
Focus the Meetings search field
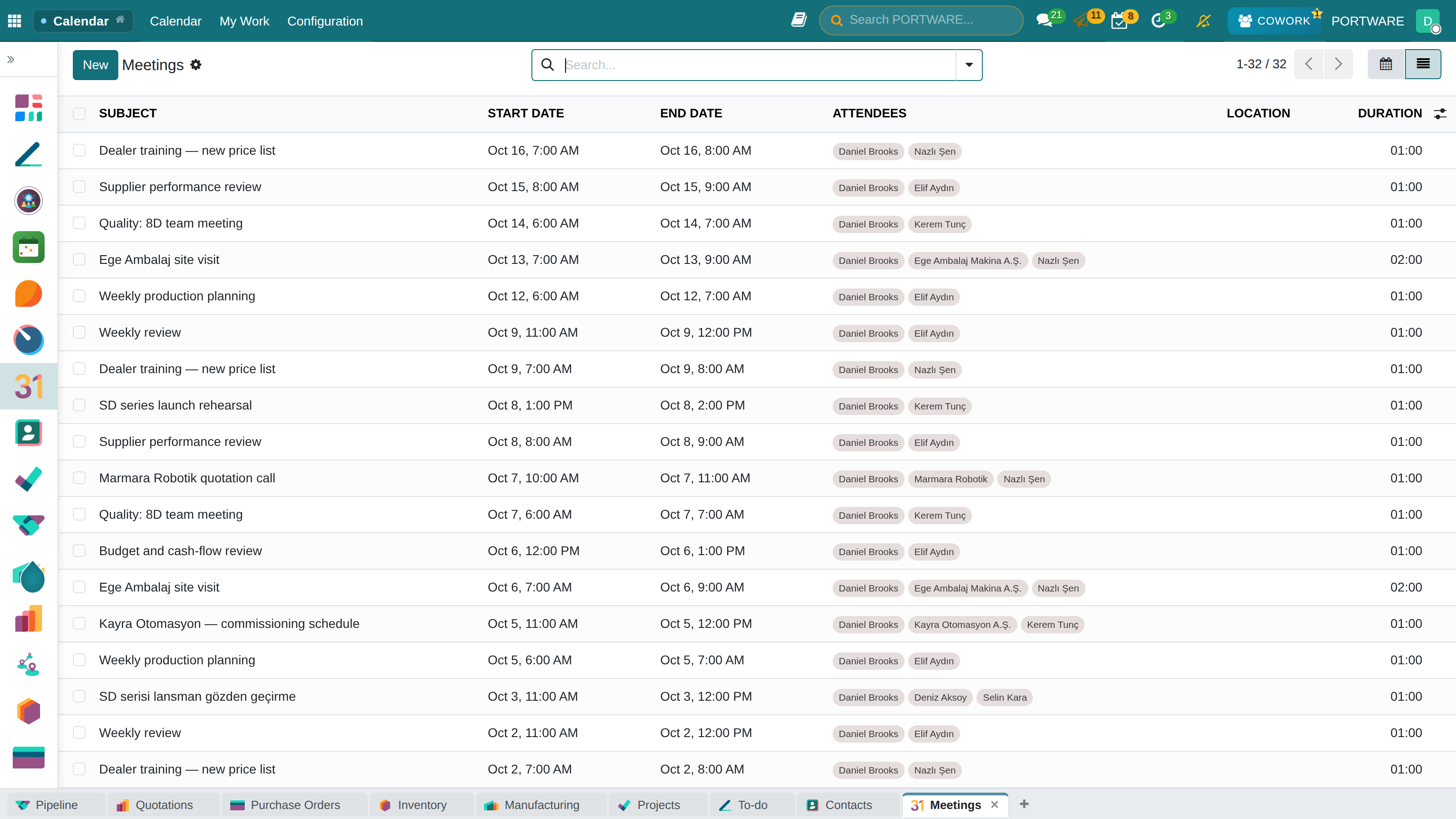tap(758, 65)
